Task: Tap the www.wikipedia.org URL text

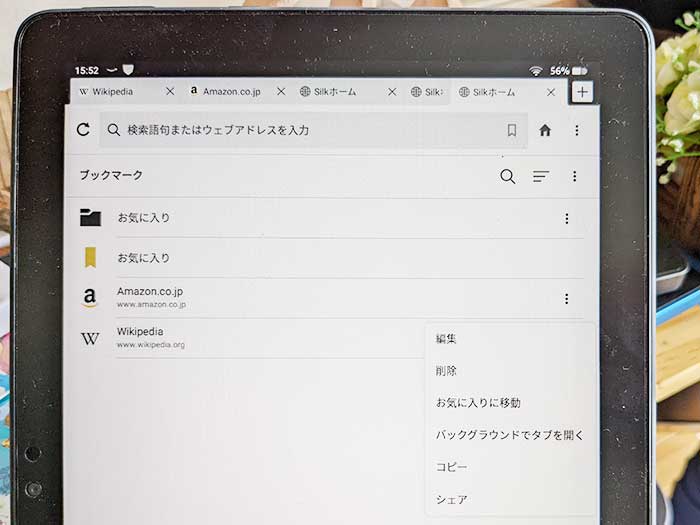Action: [x=150, y=345]
